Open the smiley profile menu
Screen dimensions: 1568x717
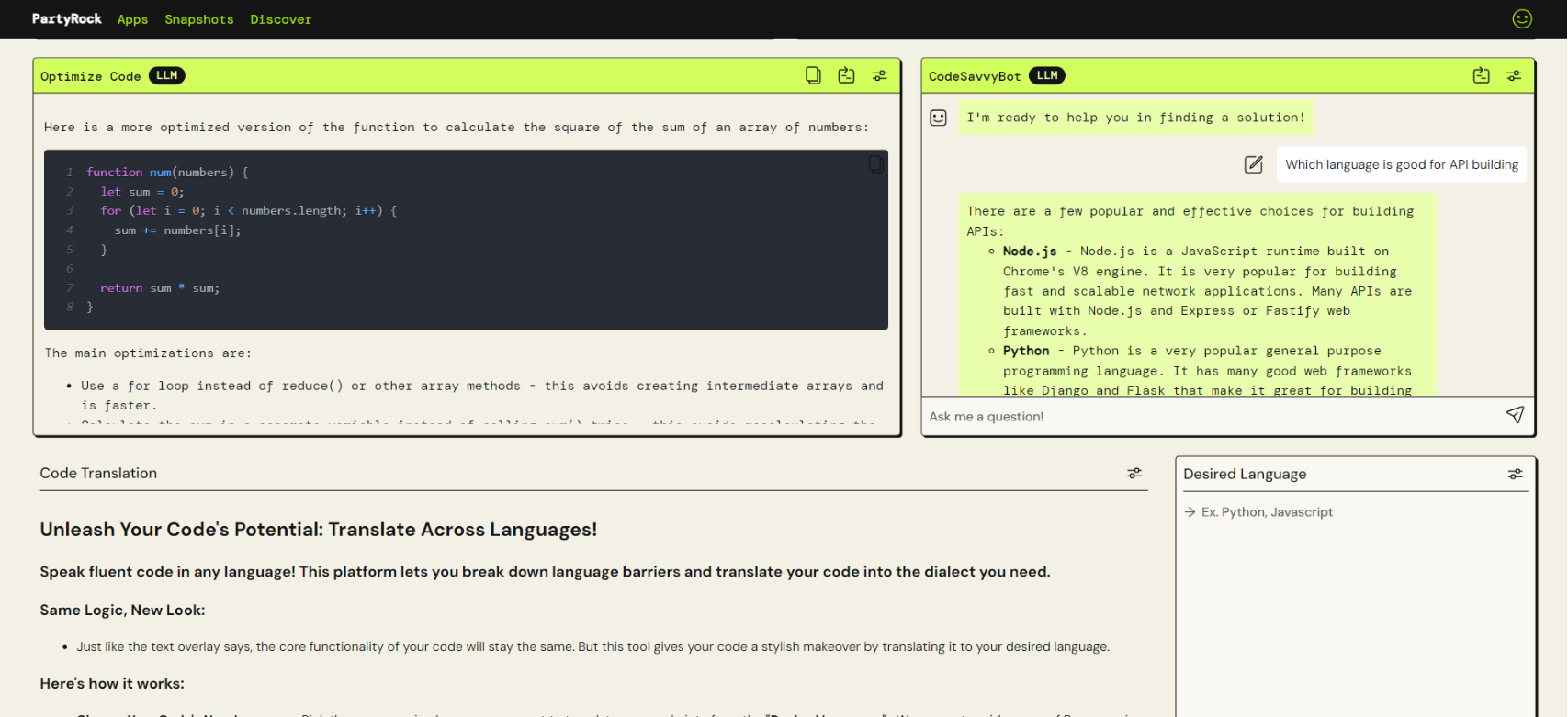1522,18
